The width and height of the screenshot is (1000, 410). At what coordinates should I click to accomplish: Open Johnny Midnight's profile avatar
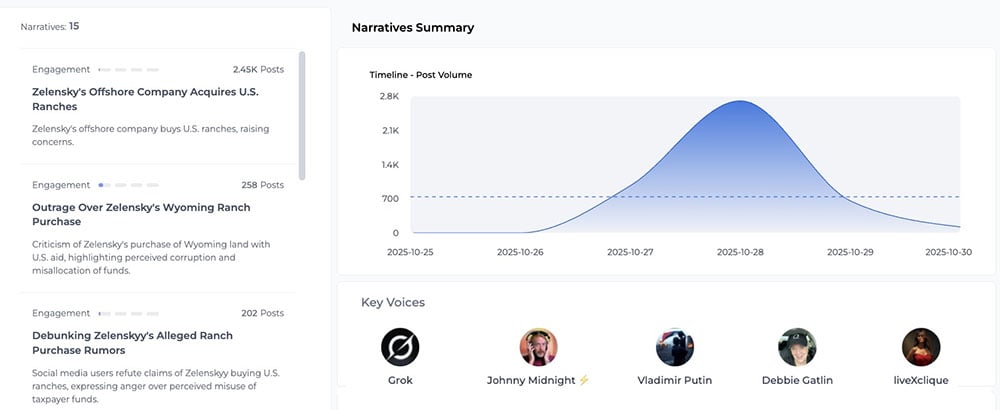[538, 347]
